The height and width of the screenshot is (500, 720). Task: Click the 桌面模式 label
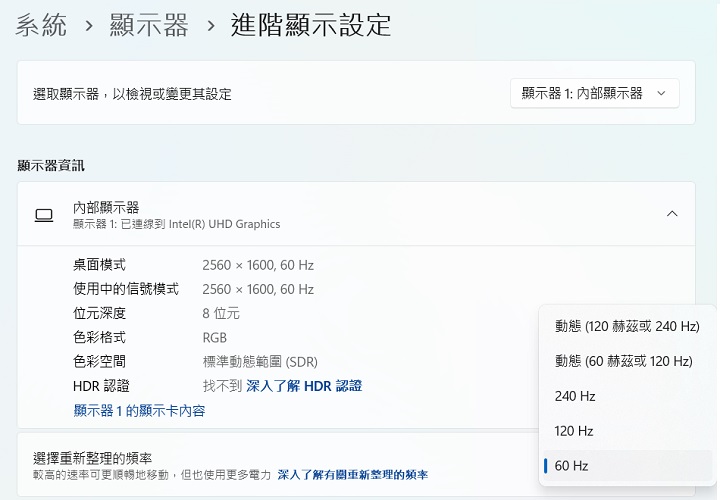[x=99, y=265]
